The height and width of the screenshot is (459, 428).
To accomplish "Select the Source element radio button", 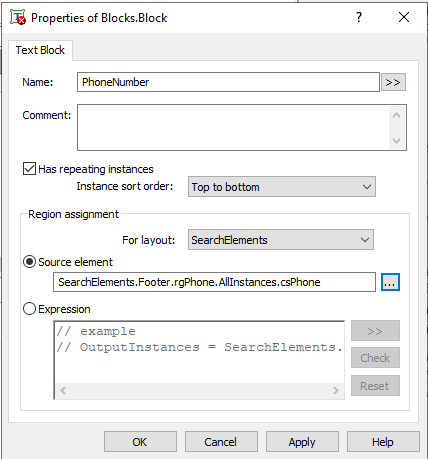I will click(x=29, y=262).
